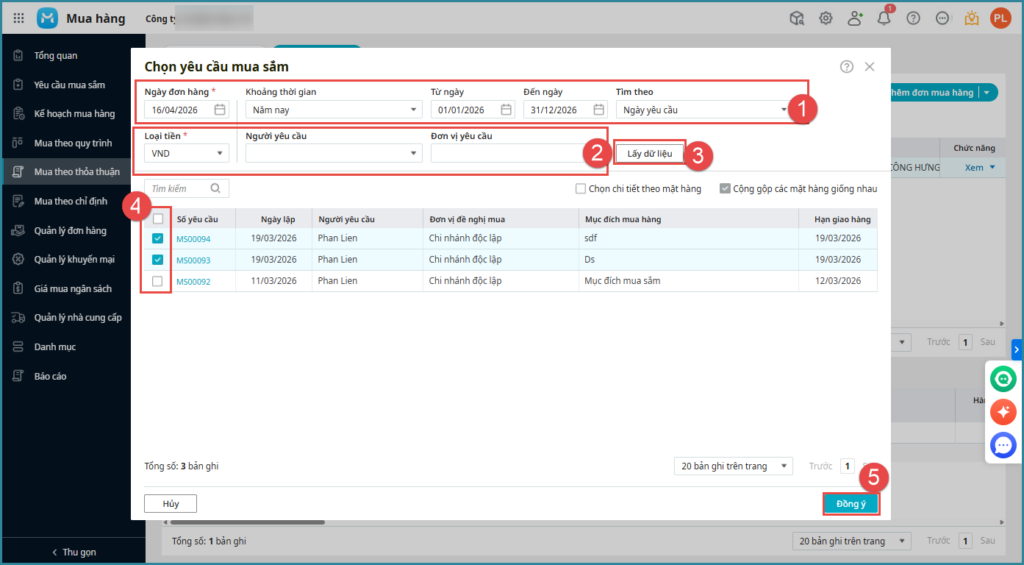Enable Chọn chi tiết theo mặt hàng
Viewport: 1024px width, 565px height.
[581, 188]
